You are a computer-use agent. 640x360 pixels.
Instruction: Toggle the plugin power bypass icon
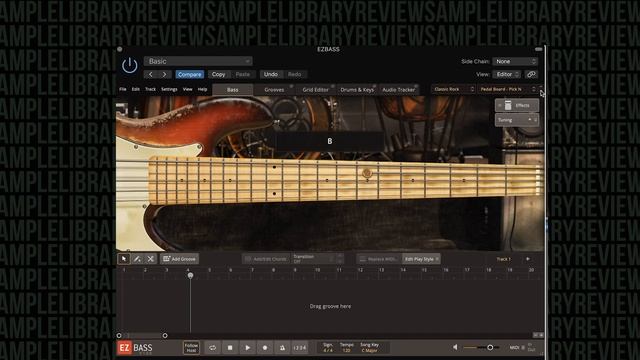coord(129,65)
